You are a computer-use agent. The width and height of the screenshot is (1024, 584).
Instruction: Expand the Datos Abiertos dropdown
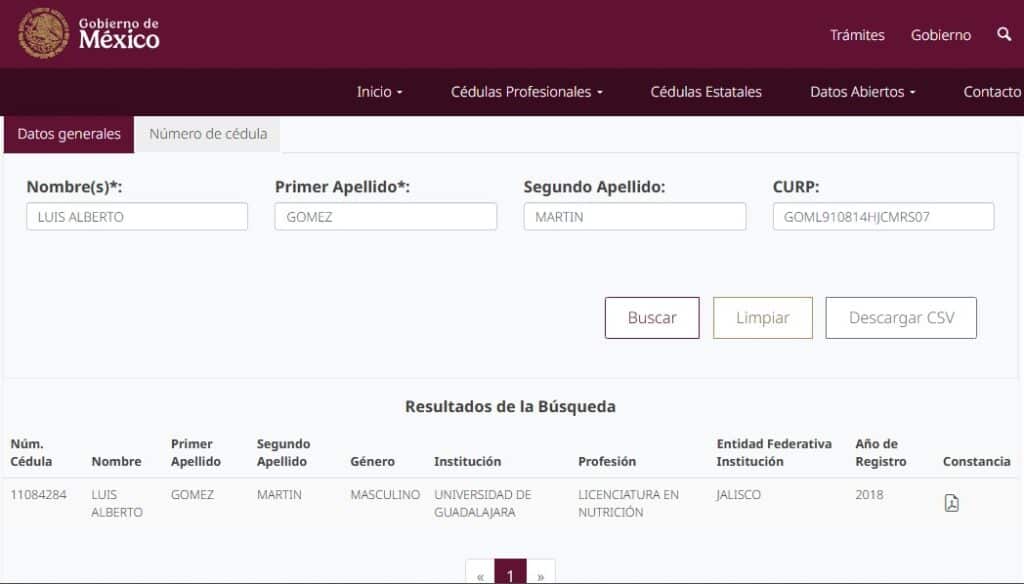[863, 92]
